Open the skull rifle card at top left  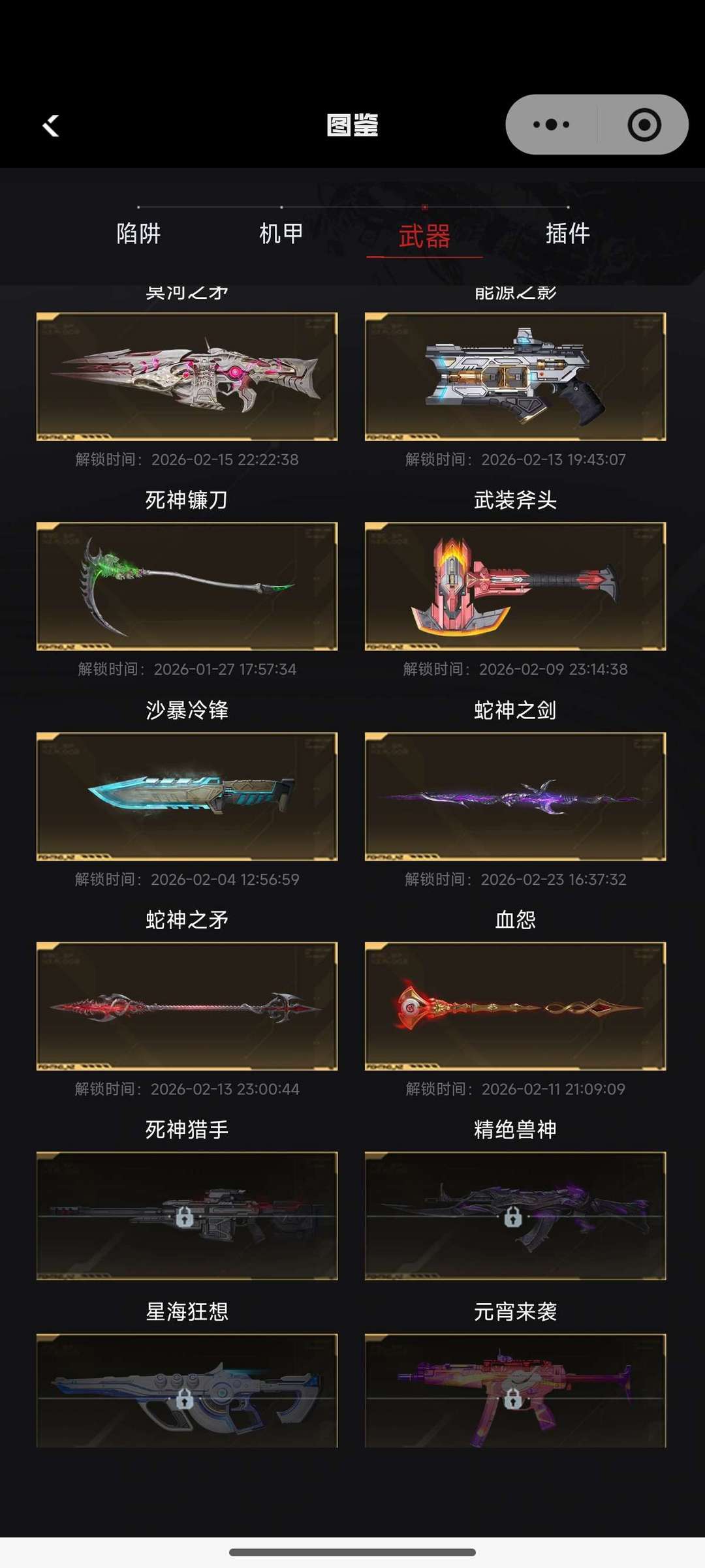click(x=187, y=377)
